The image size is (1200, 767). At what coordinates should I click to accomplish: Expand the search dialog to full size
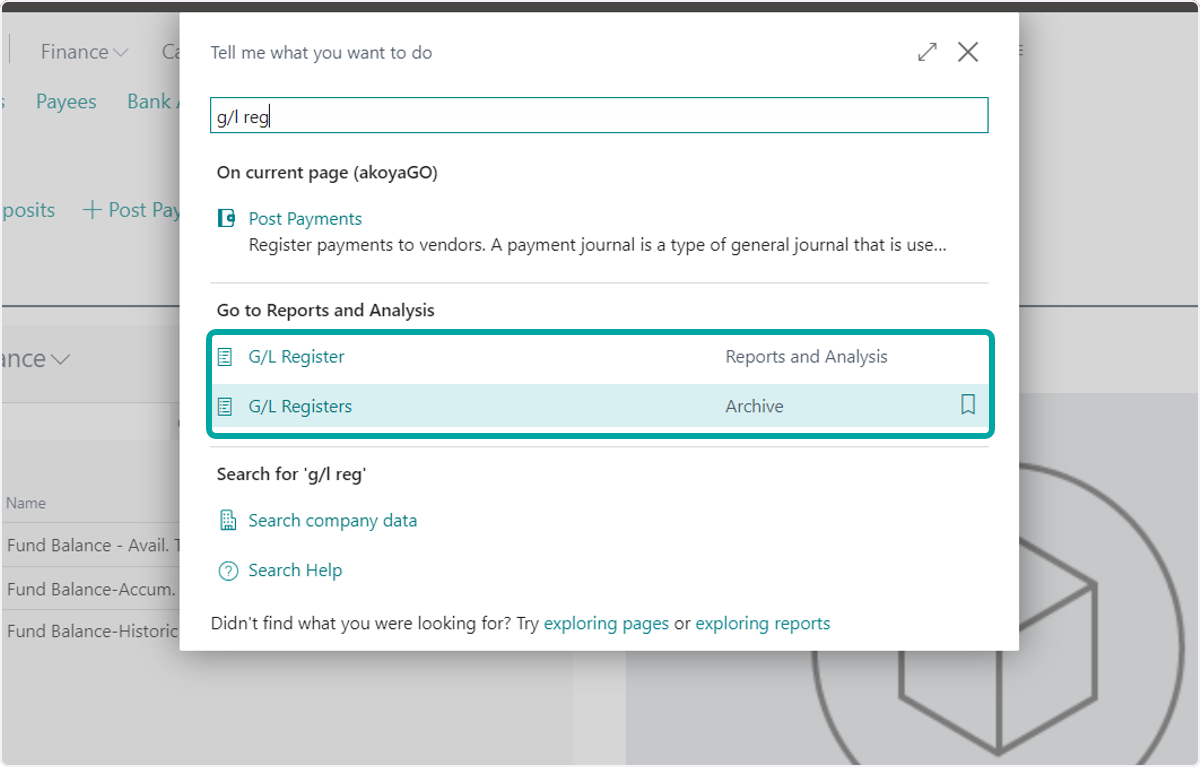click(x=928, y=52)
